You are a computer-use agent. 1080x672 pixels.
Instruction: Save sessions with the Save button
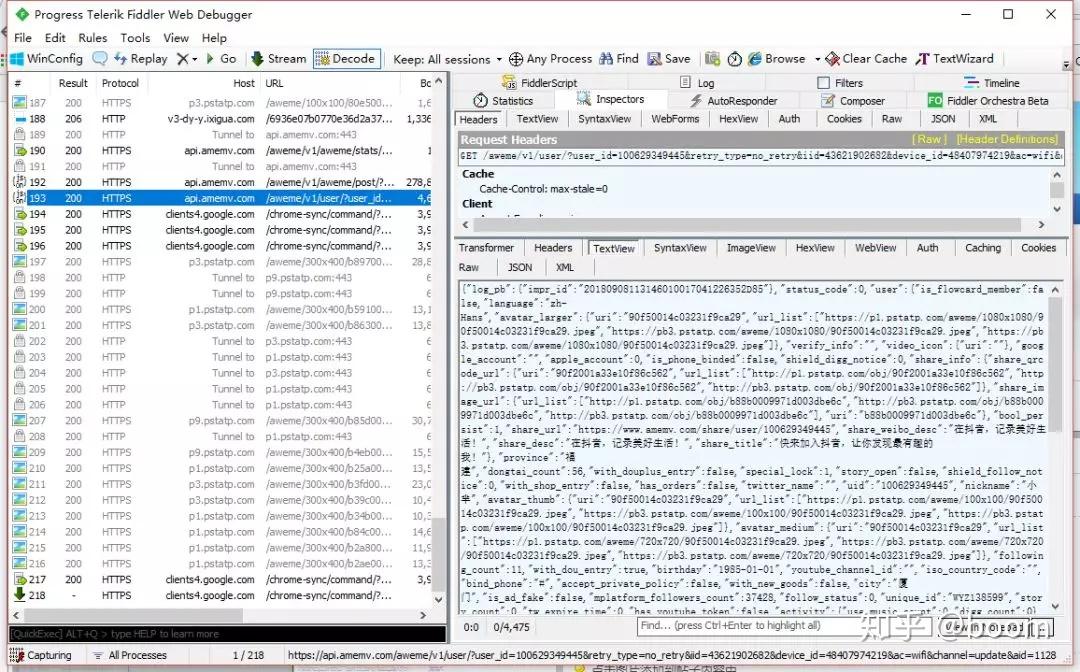[x=669, y=59]
